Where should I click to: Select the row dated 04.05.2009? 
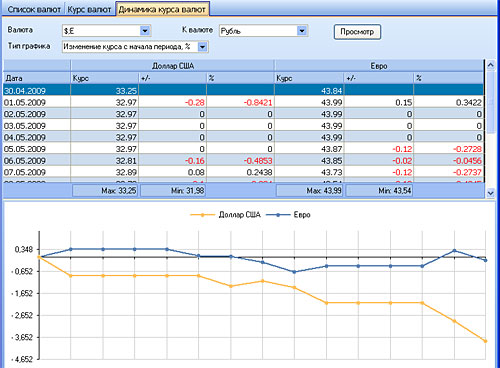coord(243,137)
